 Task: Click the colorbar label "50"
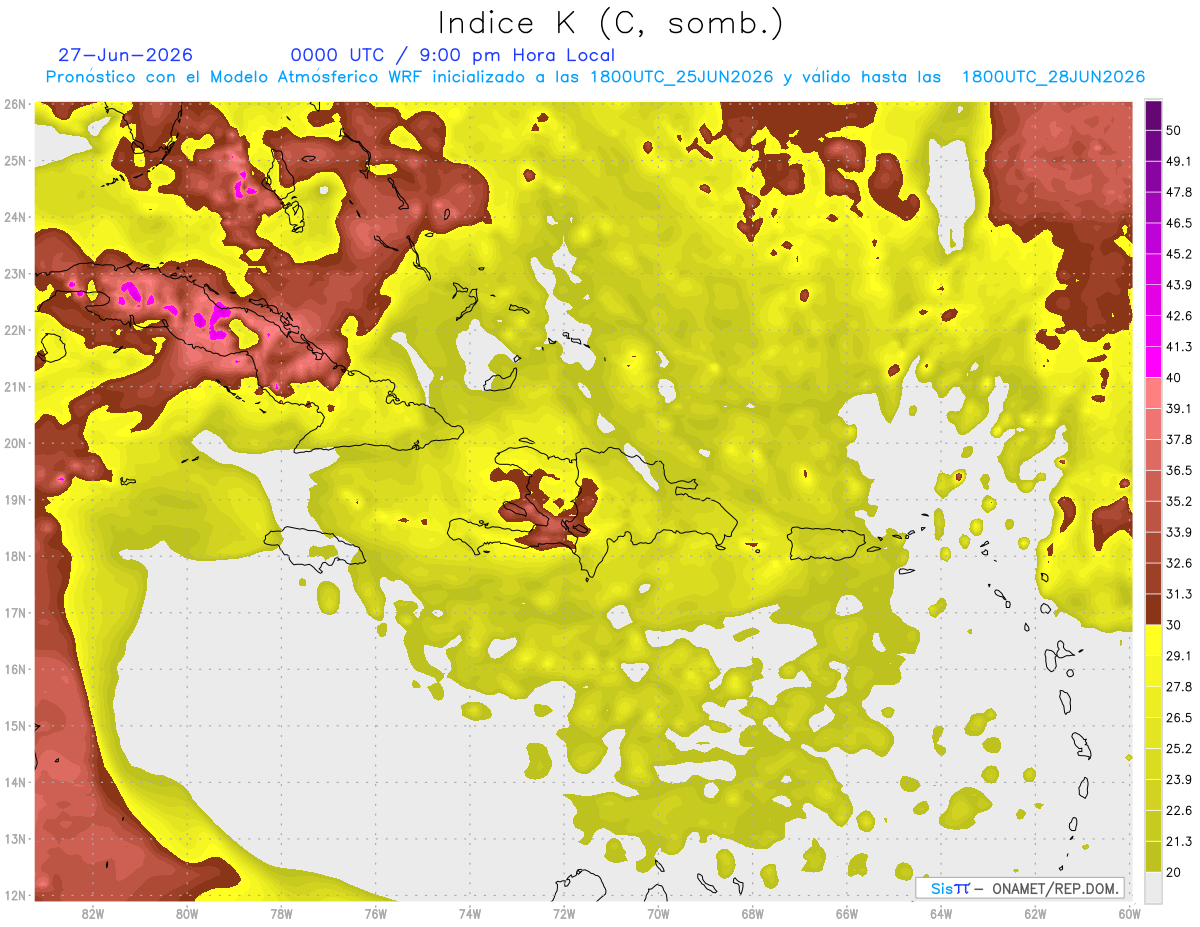1174,131
